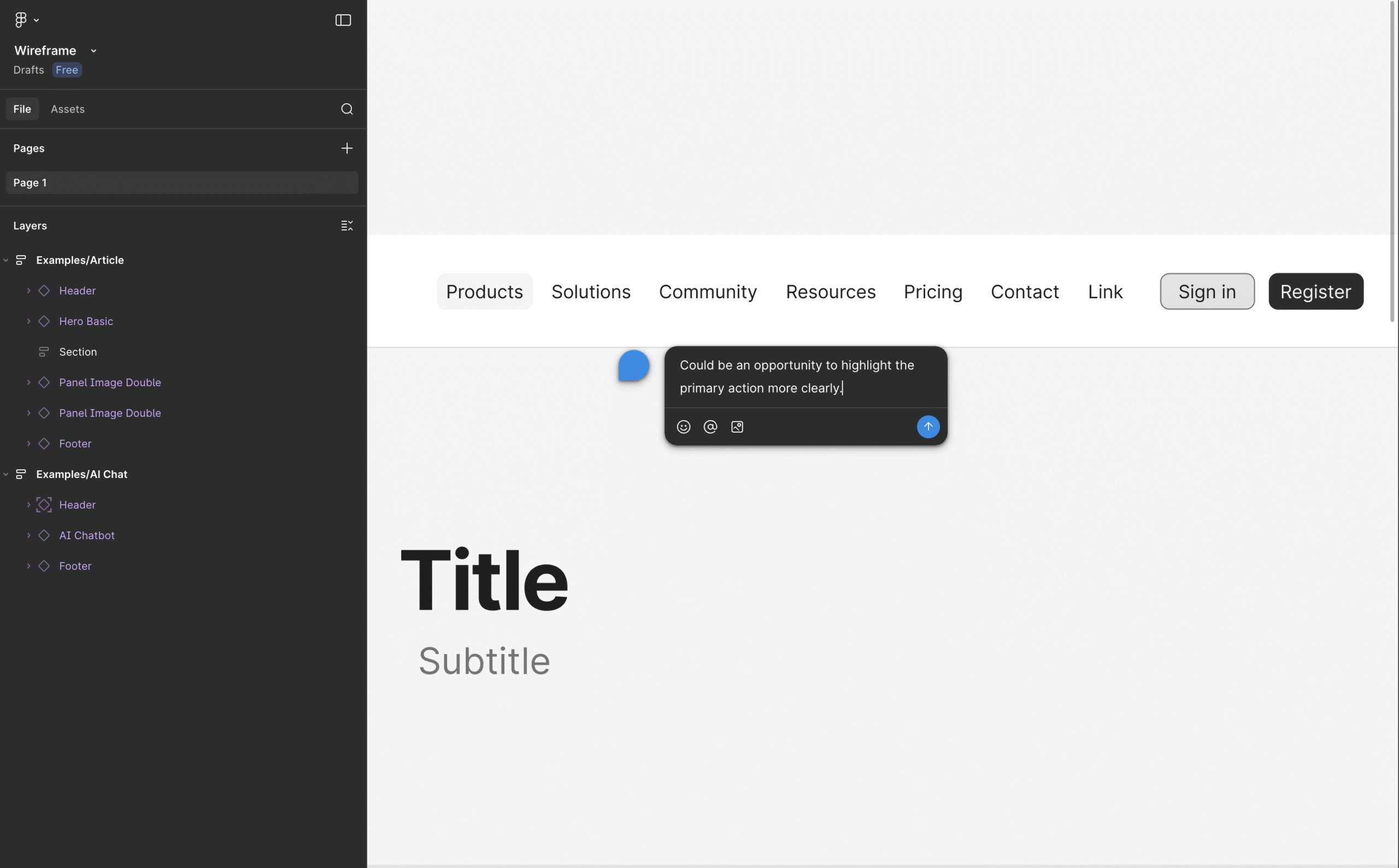Toggle the sidebar panel icon
Image resolution: width=1399 pixels, height=868 pixels.
[x=343, y=20]
